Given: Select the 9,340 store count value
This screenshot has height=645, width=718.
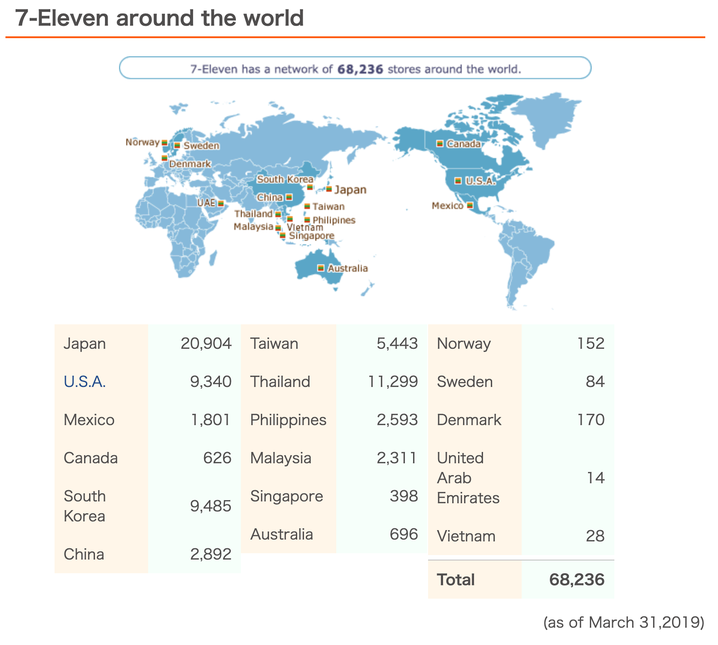Looking at the screenshot, I should click(x=211, y=382).
